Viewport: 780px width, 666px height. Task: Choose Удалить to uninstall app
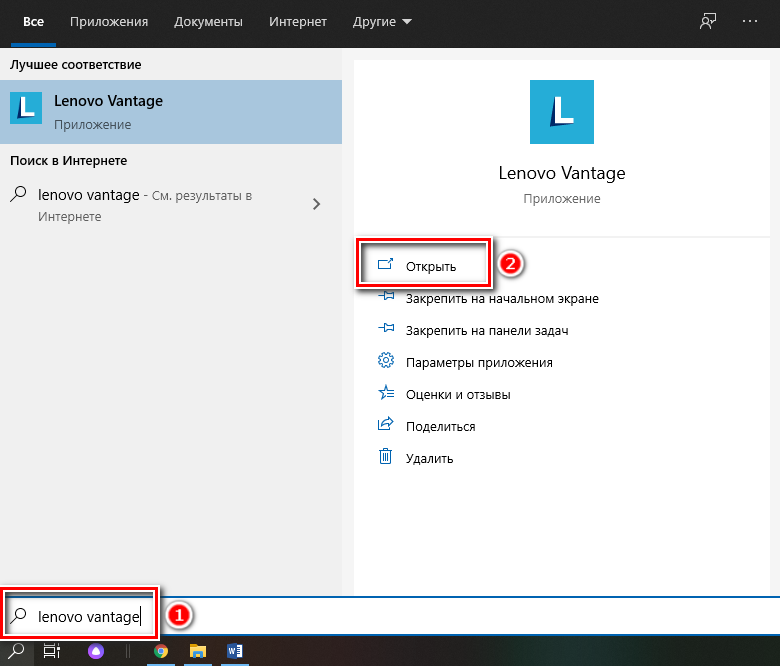click(429, 459)
